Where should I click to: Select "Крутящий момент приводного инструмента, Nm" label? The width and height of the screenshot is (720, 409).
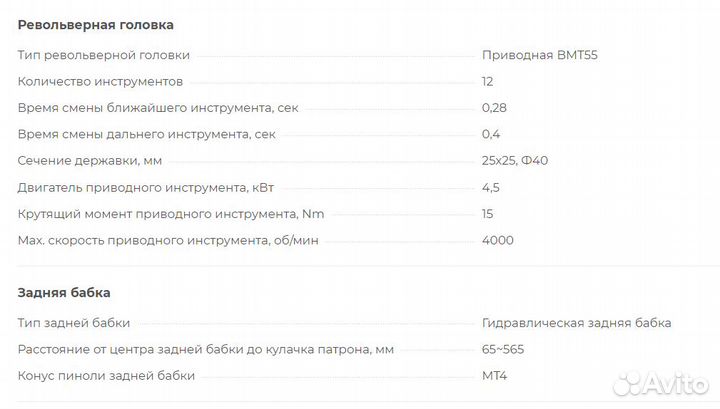point(171,213)
